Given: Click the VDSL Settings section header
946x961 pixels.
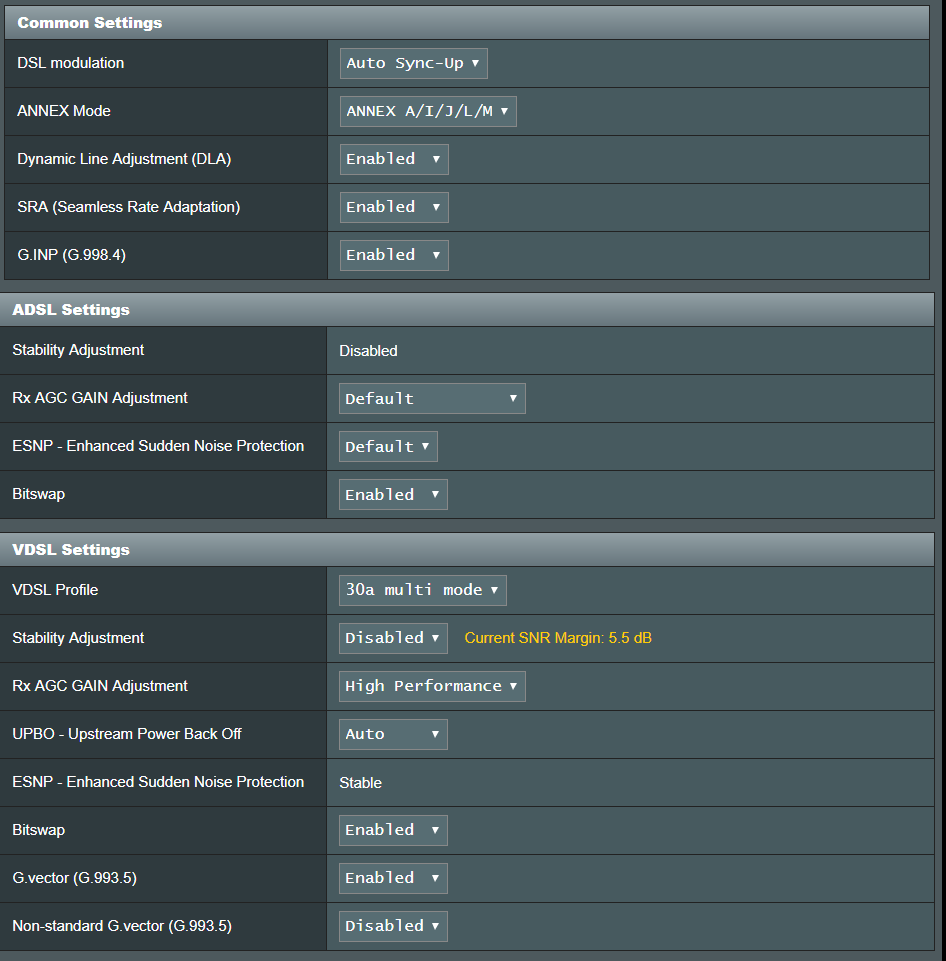Looking at the screenshot, I should pos(71,550).
